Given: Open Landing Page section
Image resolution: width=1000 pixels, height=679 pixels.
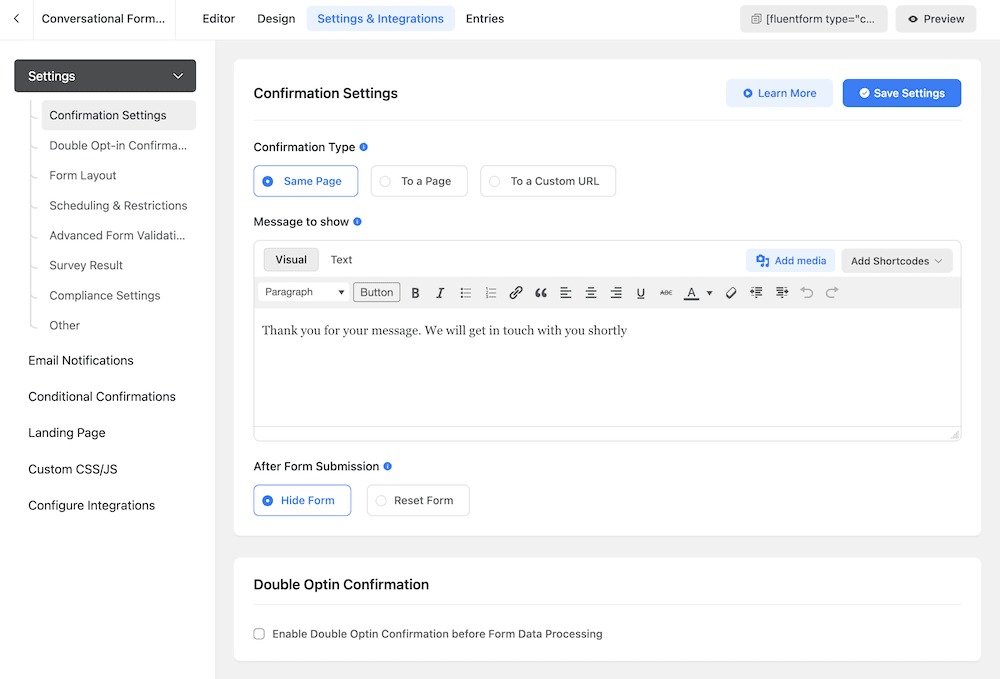Looking at the screenshot, I should coord(67,433).
